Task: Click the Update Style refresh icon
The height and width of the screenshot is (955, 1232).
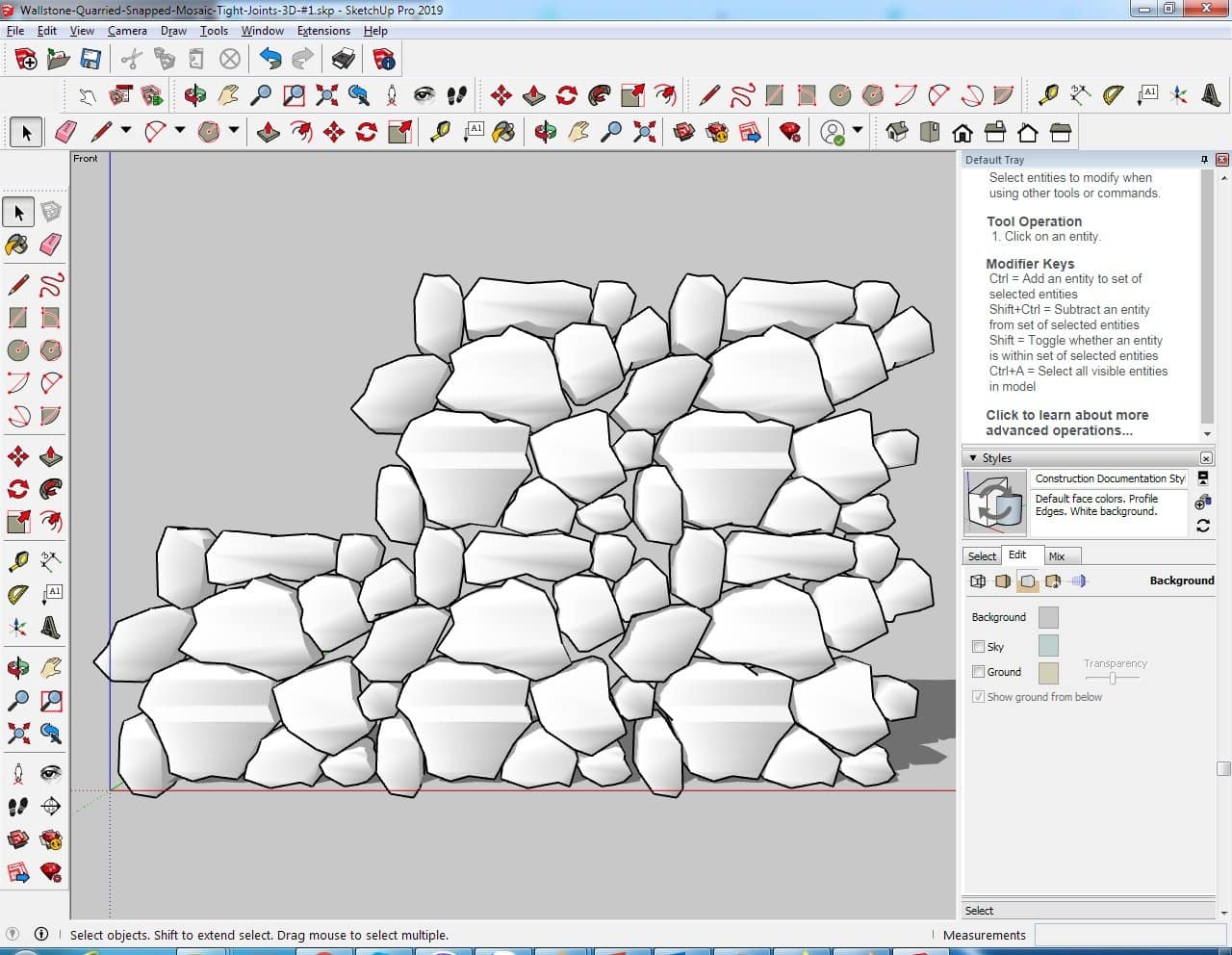Action: coord(1203,526)
